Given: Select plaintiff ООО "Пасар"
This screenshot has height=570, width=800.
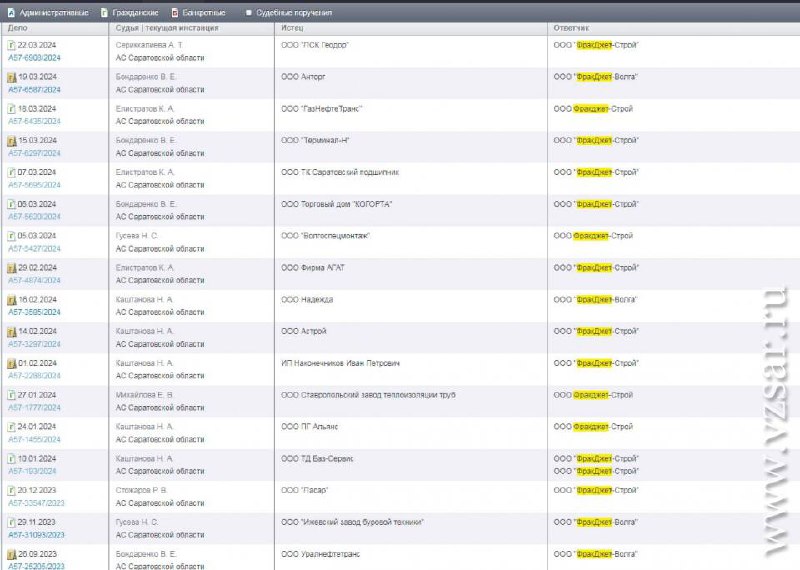Looking at the screenshot, I should [x=305, y=490].
